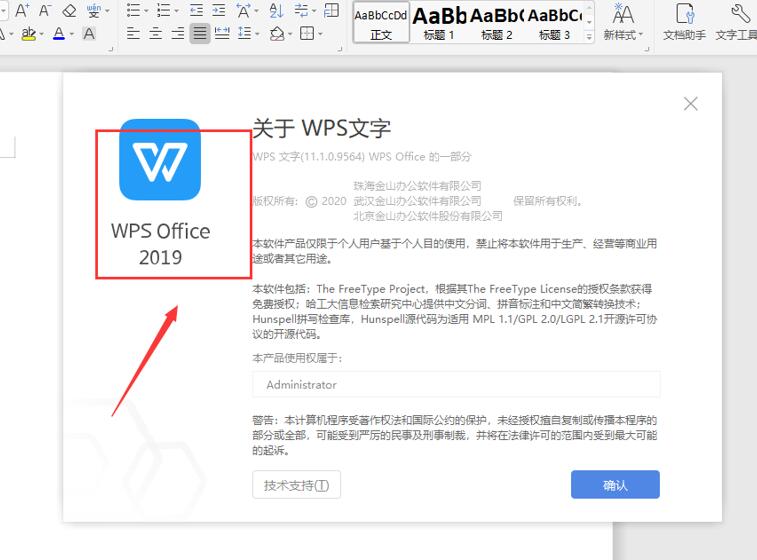
Task: Expand the numbering style dropdown
Action: (176, 11)
